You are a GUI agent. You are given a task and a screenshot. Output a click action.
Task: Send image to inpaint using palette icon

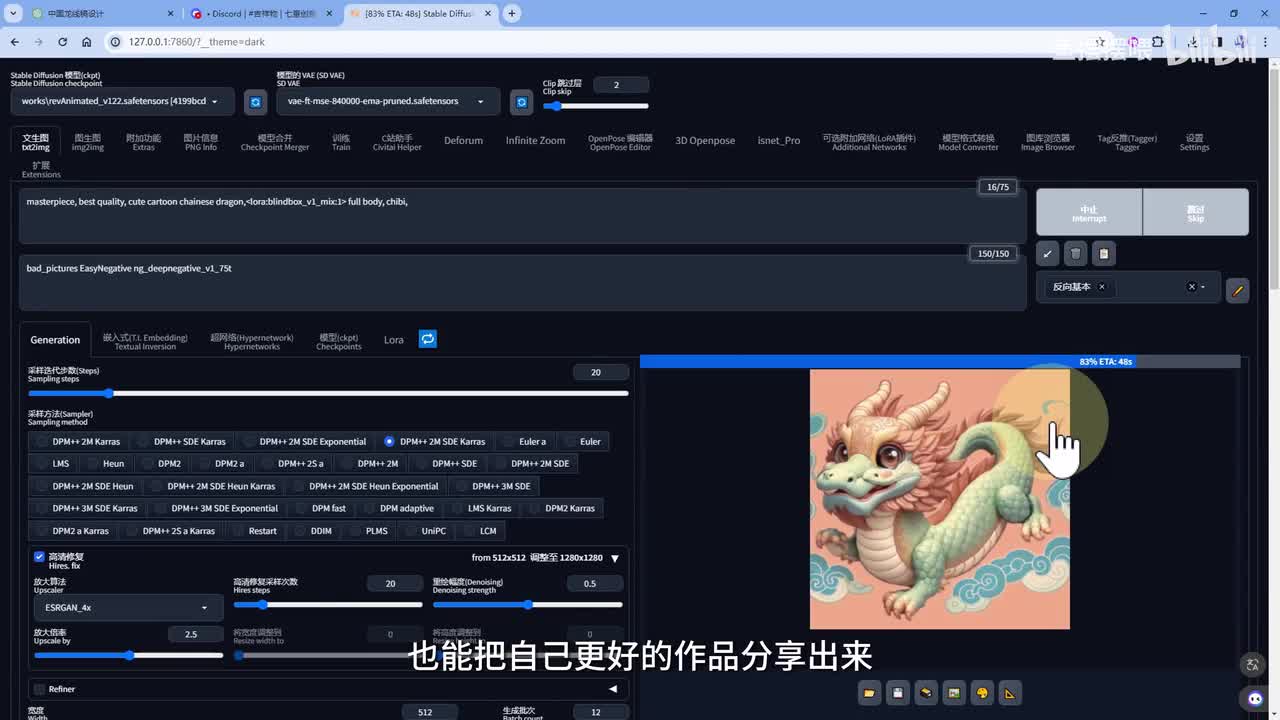[x=982, y=693]
